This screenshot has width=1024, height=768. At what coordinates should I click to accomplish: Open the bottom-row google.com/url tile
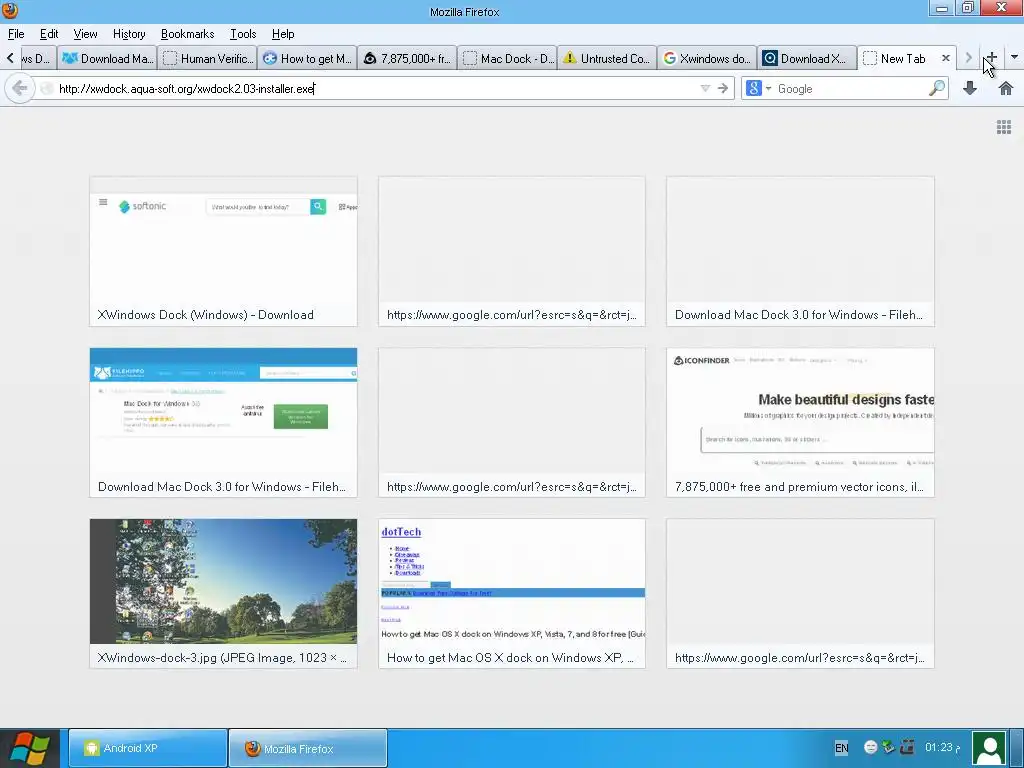tap(800, 594)
